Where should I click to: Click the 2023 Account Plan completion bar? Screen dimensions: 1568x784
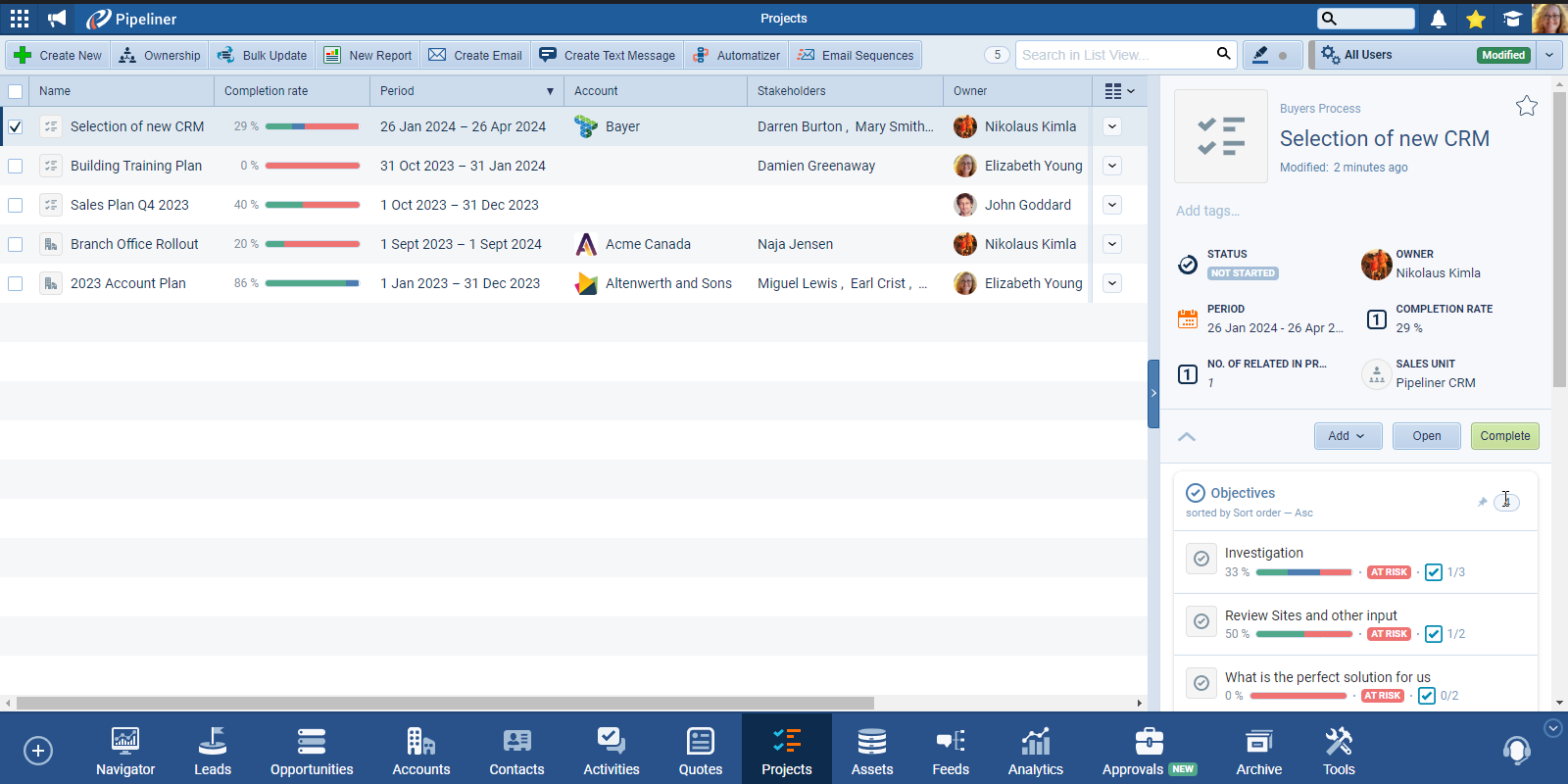(312, 283)
